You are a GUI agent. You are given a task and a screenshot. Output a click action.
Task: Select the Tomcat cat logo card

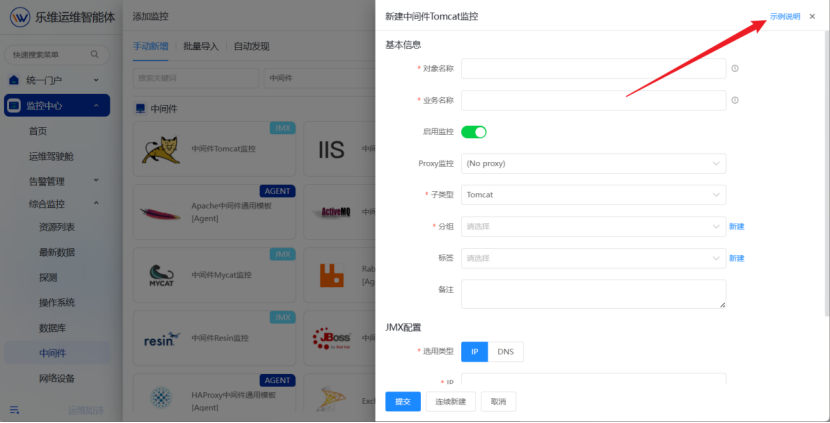161,150
